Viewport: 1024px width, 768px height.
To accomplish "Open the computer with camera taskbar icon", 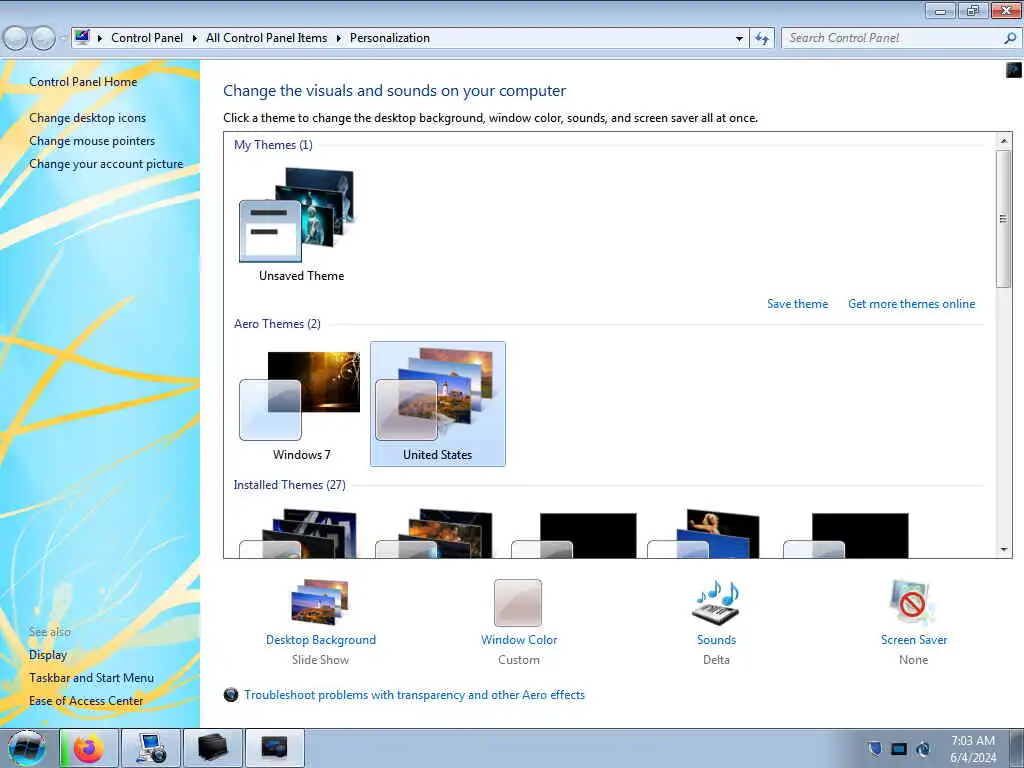I will [x=151, y=748].
